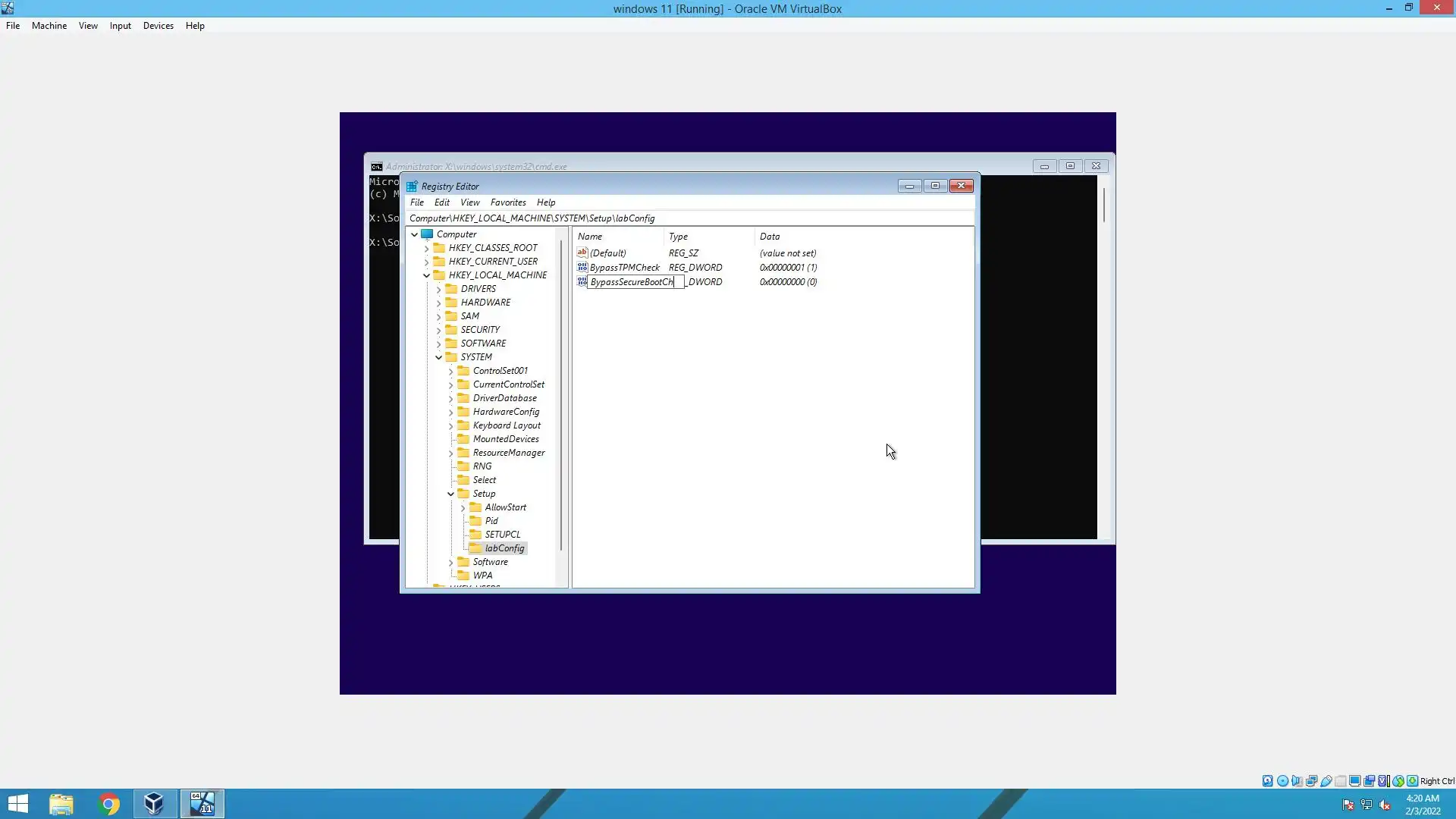Collapse the Setup registry key
Screen dimensions: 1456x819
(x=450, y=494)
